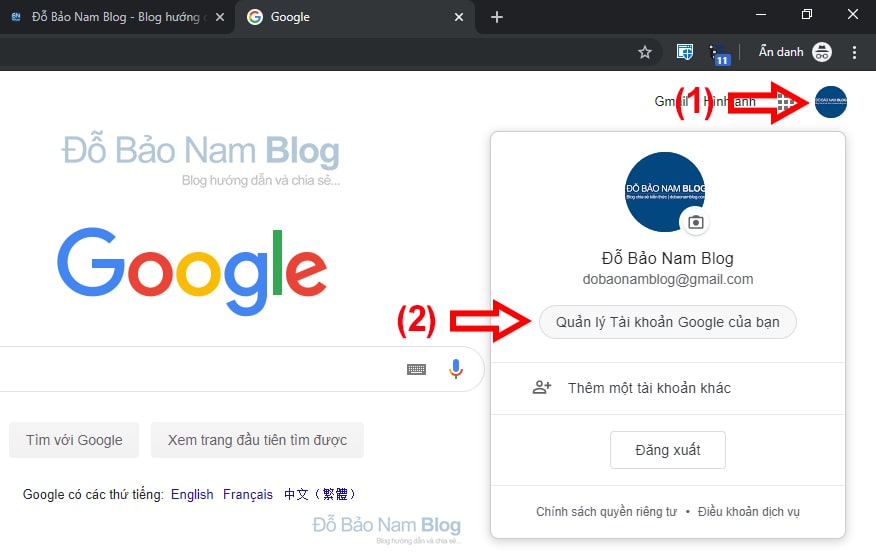
Task: Start voice search with the microphone
Action: pyautogui.click(x=456, y=369)
